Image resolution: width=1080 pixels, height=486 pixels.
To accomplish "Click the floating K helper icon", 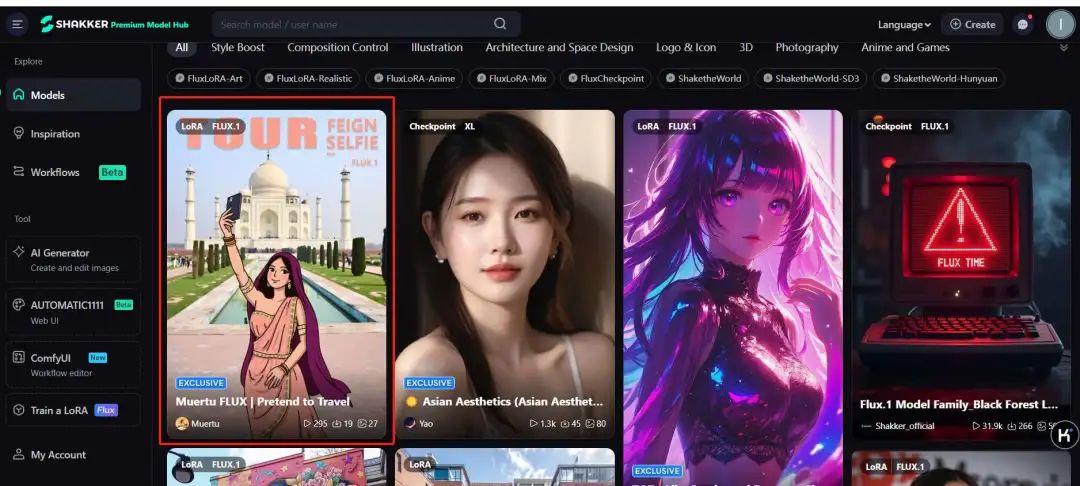I will (x=1064, y=435).
